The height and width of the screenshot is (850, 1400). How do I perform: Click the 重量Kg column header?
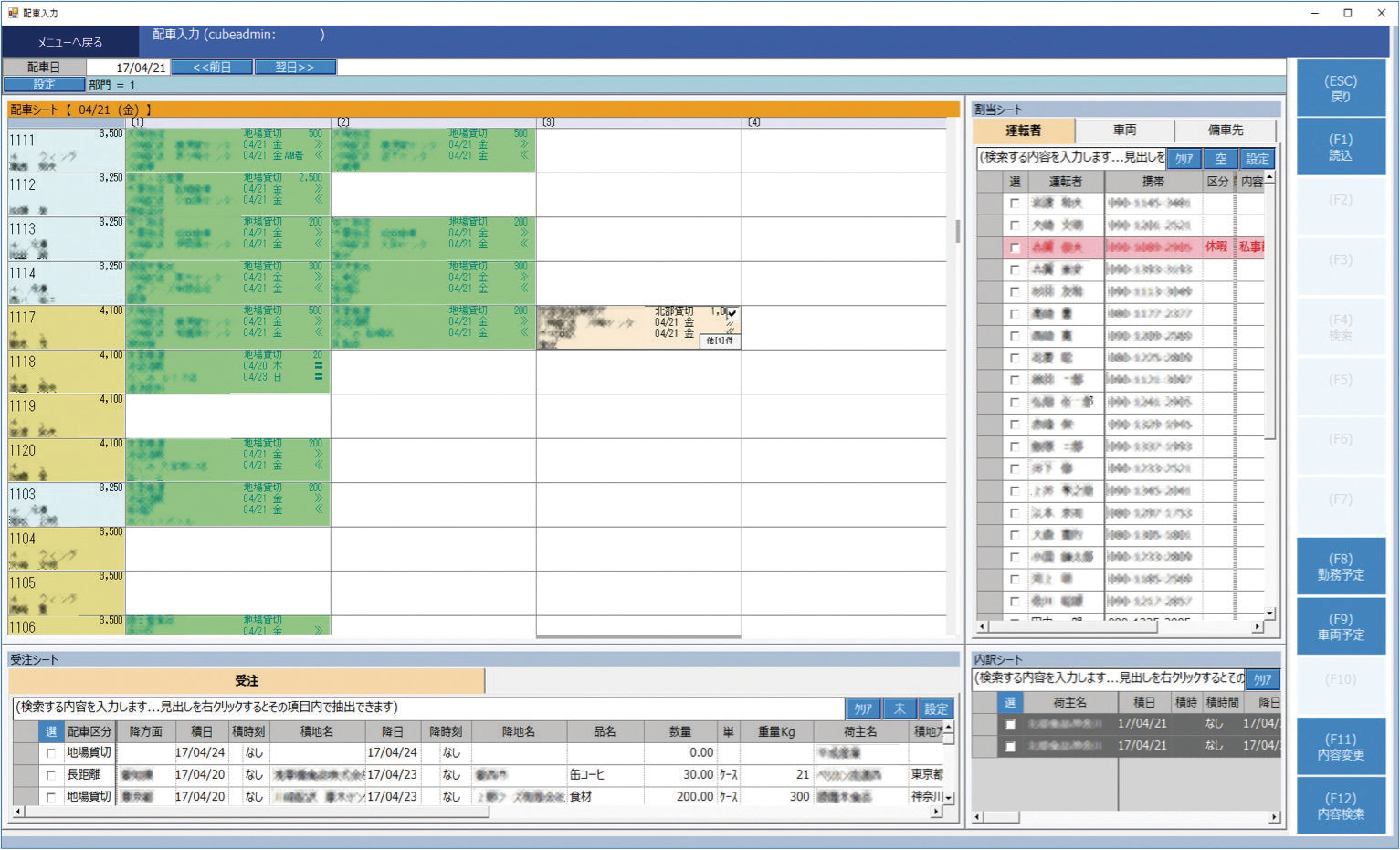776,731
